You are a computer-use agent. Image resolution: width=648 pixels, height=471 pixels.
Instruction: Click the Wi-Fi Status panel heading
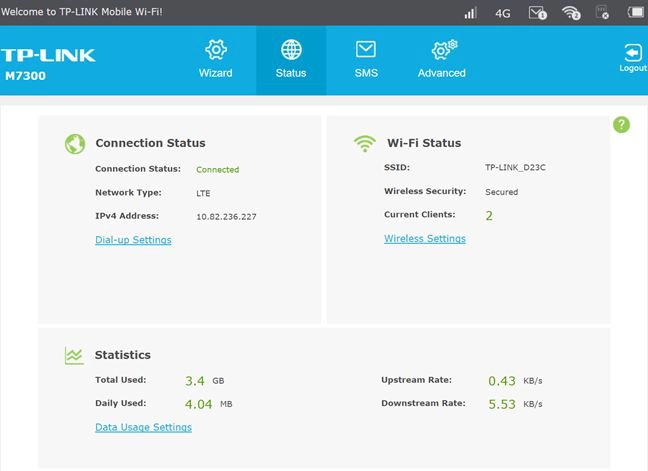click(x=424, y=143)
